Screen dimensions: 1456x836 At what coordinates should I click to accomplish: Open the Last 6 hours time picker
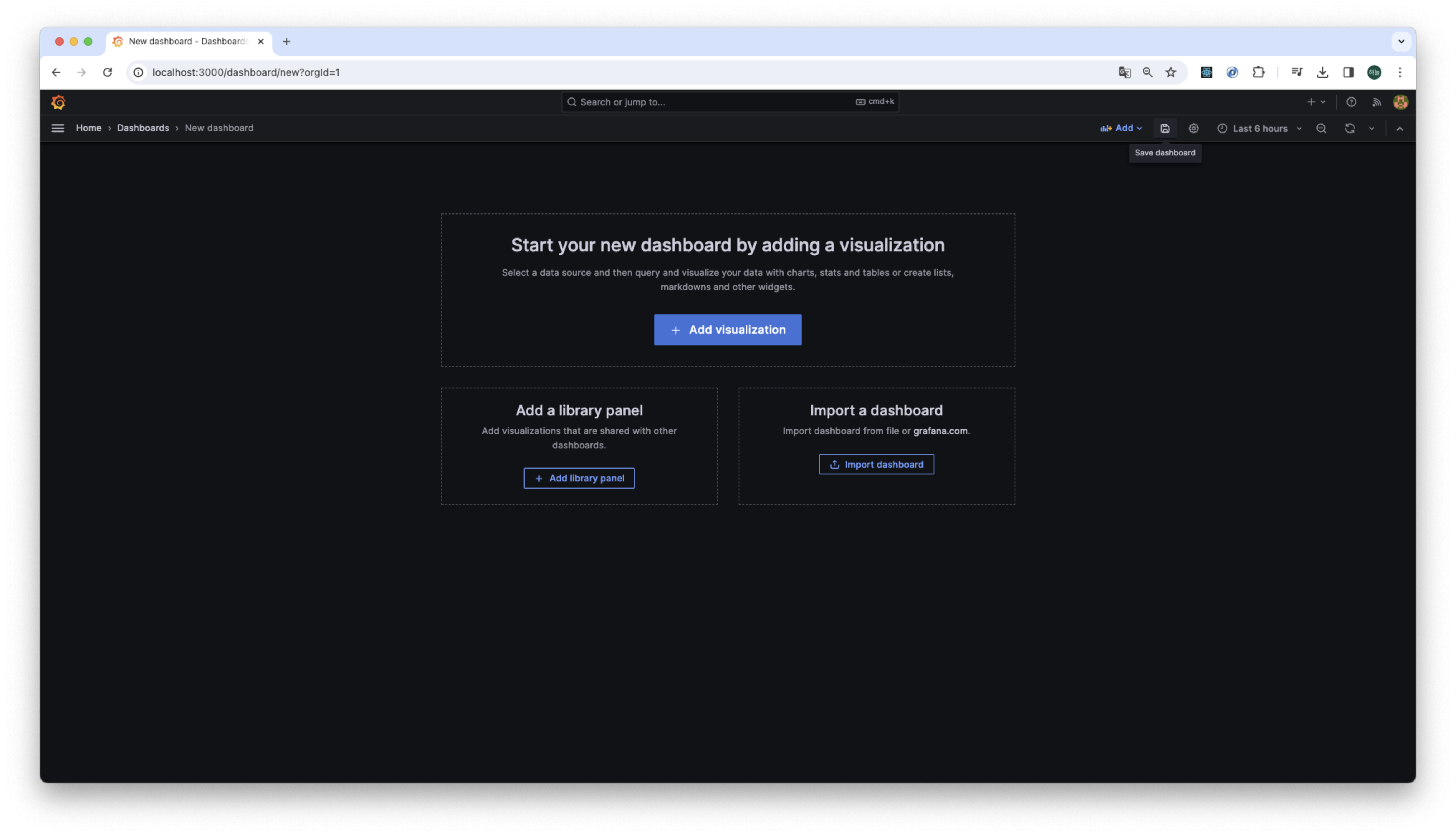point(1259,129)
